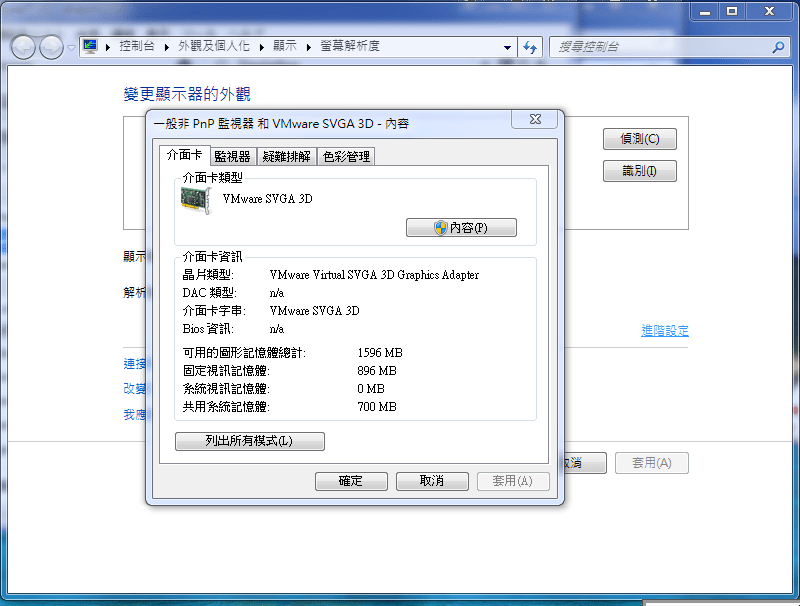Click the Forward navigation arrow
This screenshot has width=800, height=606.
[x=50, y=47]
